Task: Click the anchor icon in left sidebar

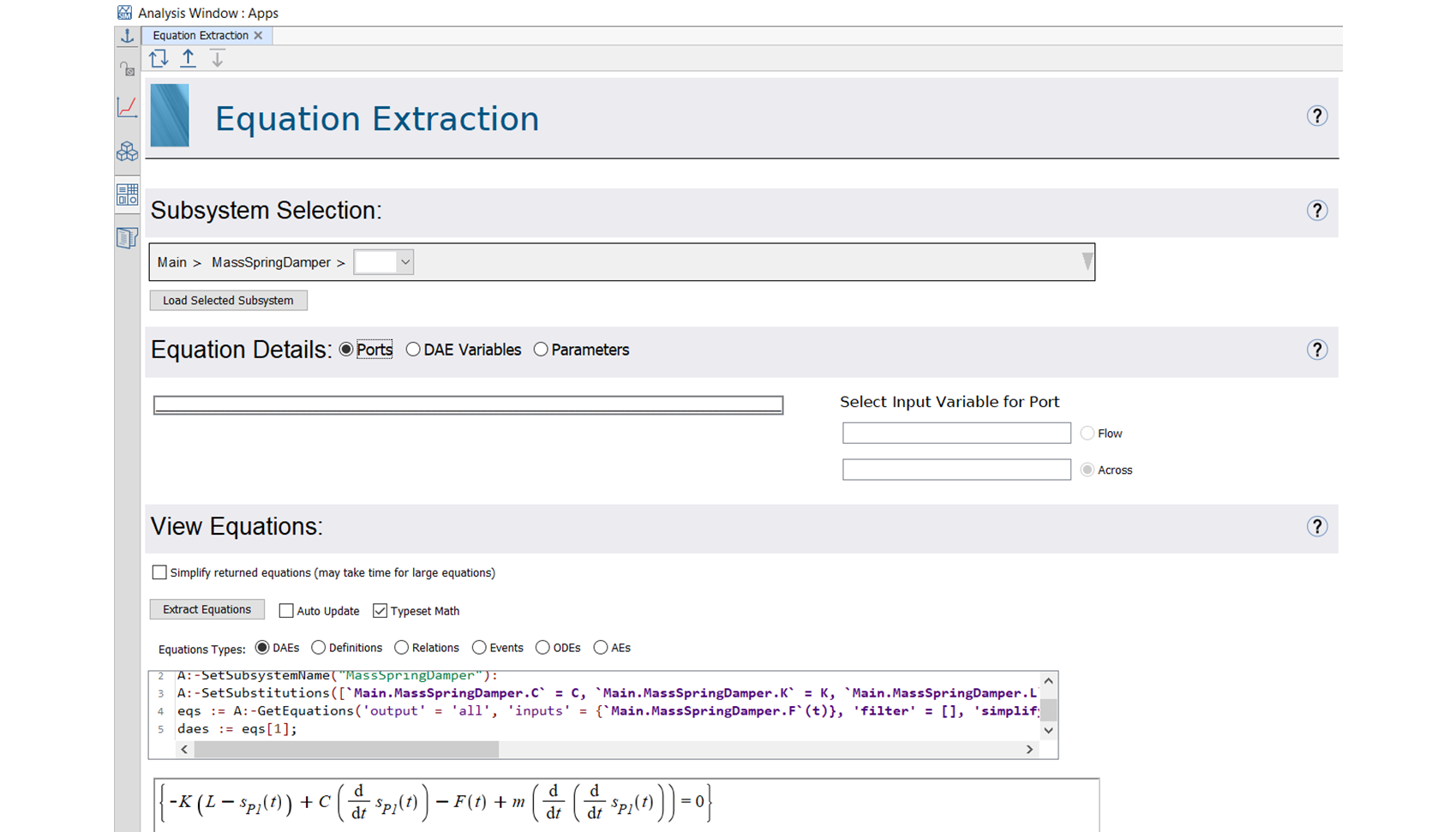Action: [x=127, y=36]
